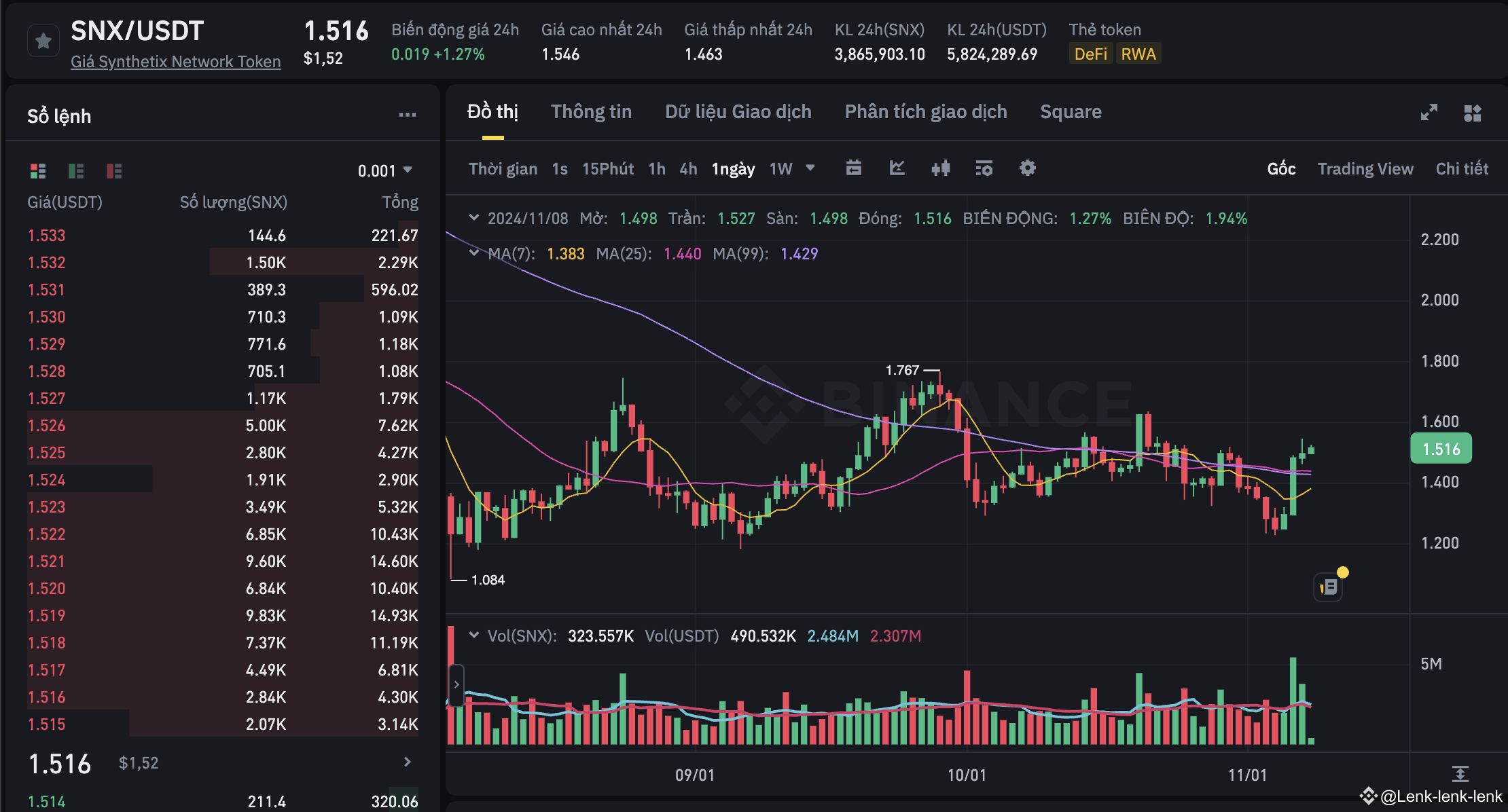Open the indicators list icon on chart toolbar

pos(984,168)
